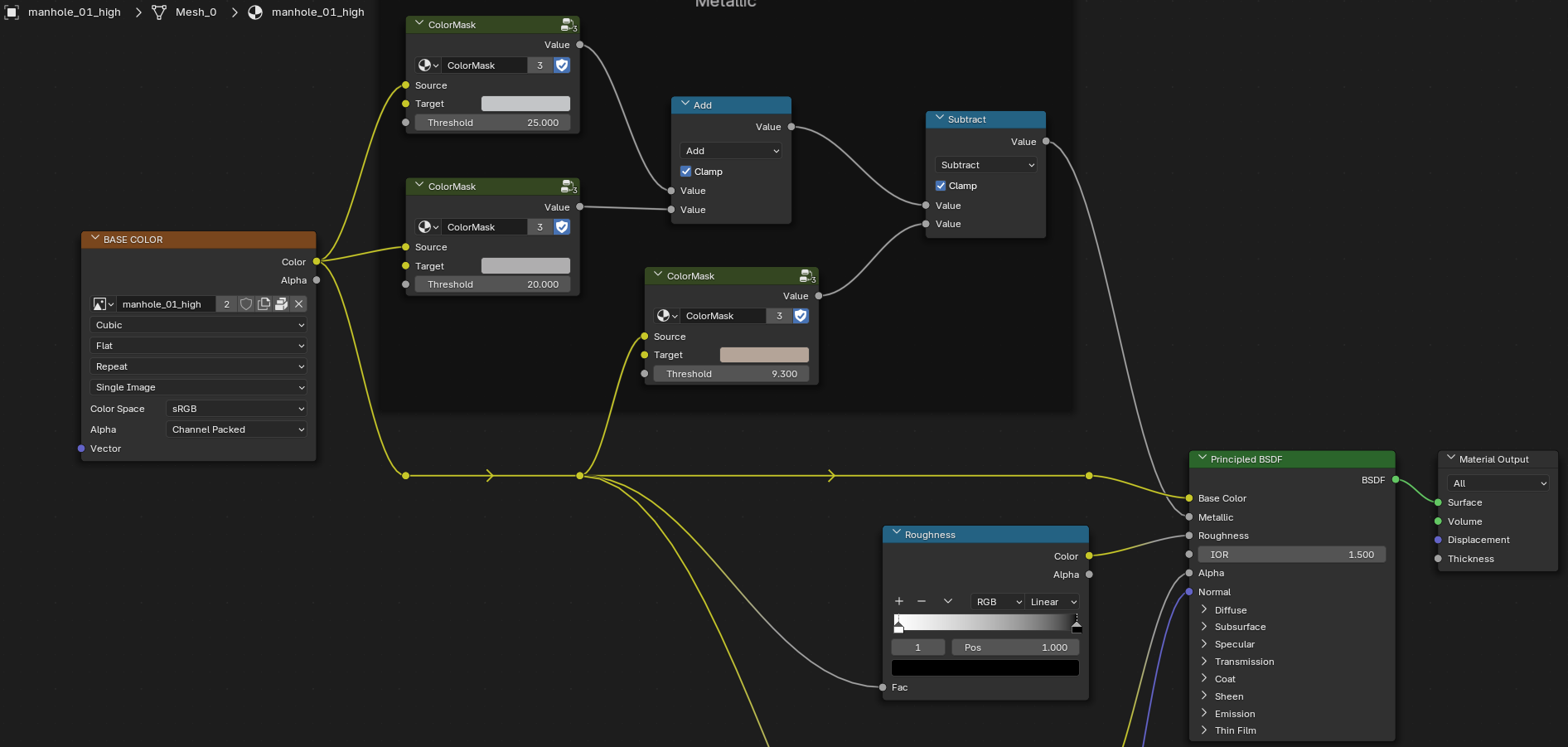Image resolution: width=1568 pixels, height=747 pixels.
Task: Unlink the manhole_01_high image with X
Action: click(x=299, y=304)
